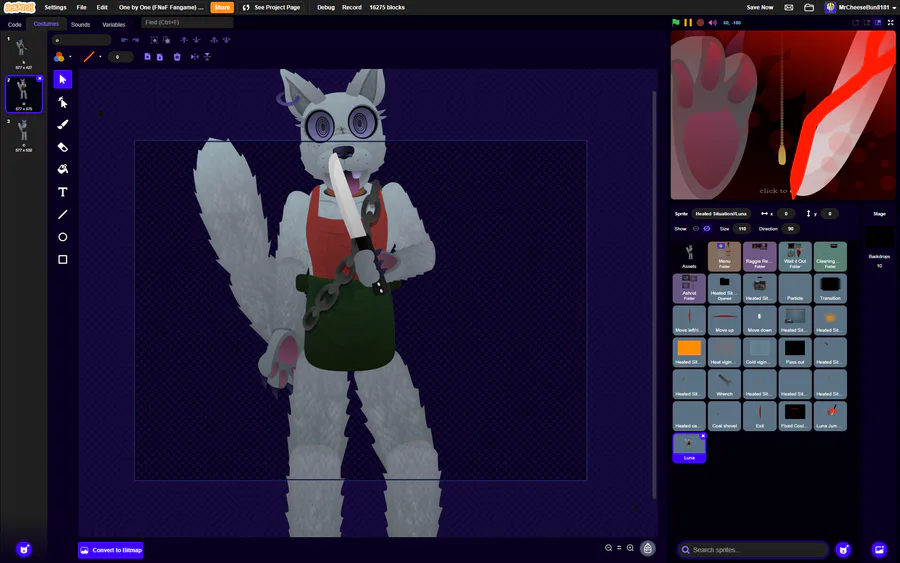Pause the project with yellow pause button
Image resolution: width=900 pixels, height=563 pixels.
pyautogui.click(x=688, y=22)
